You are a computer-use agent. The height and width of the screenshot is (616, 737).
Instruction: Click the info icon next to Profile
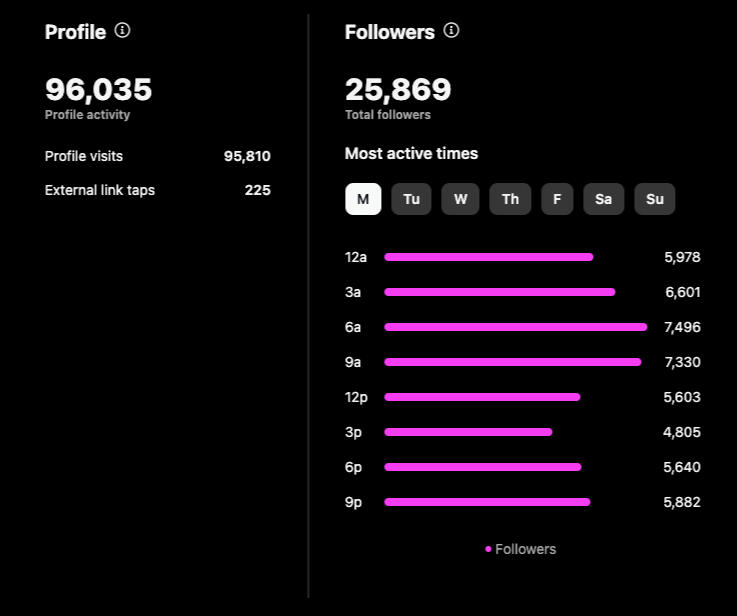coord(122,31)
